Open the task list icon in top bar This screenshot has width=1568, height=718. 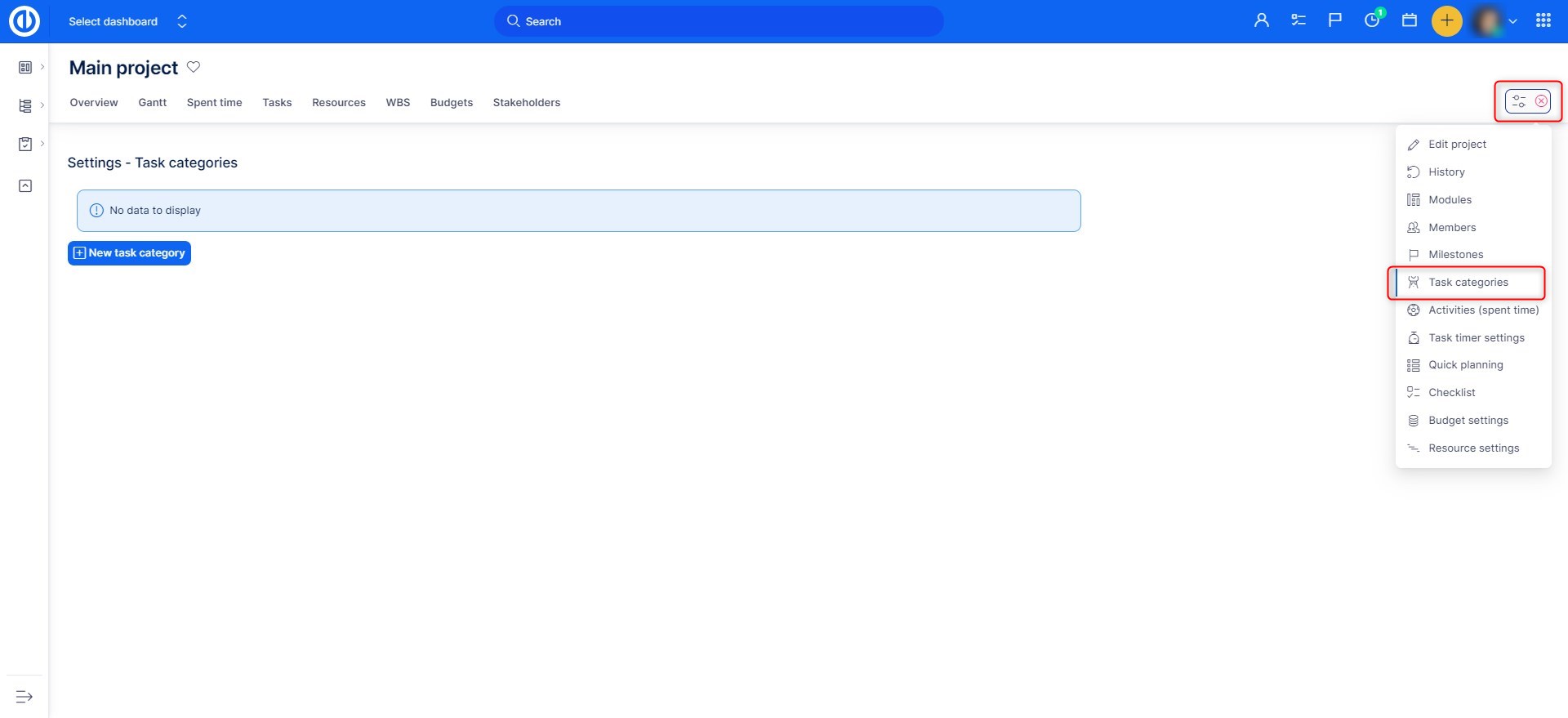1298,20
